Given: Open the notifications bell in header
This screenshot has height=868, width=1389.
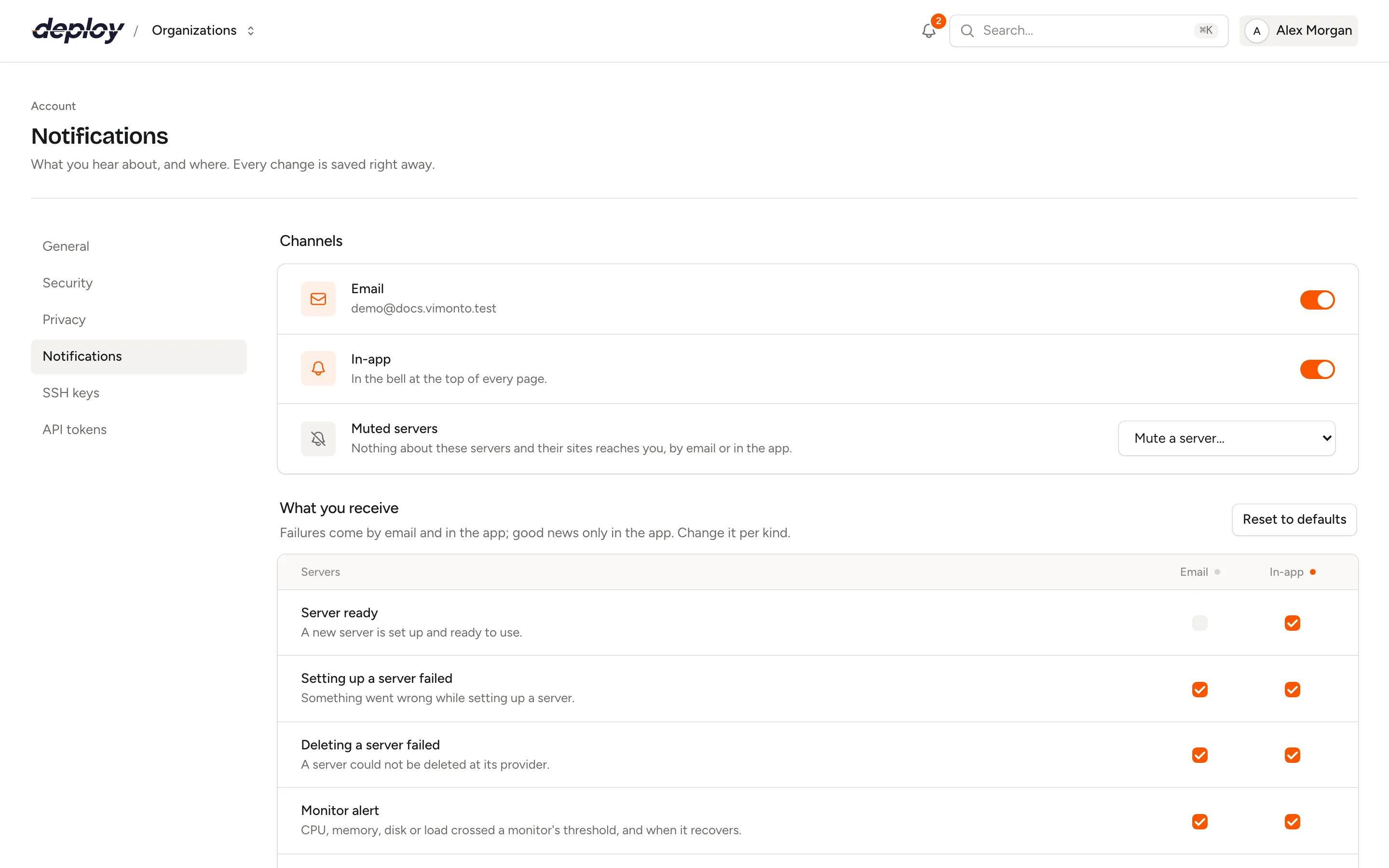Looking at the screenshot, I should 929,31.
